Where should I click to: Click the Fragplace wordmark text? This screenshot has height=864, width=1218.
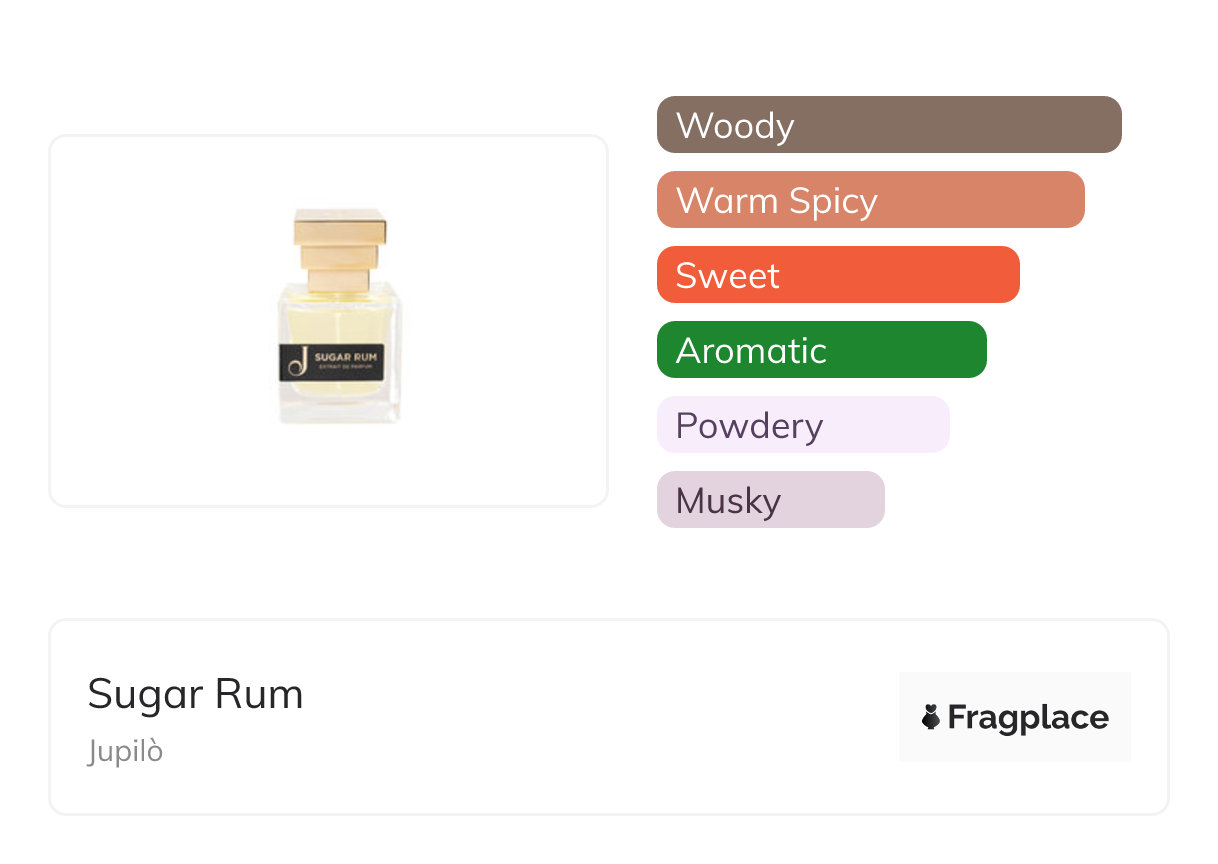pos(1028,717)
